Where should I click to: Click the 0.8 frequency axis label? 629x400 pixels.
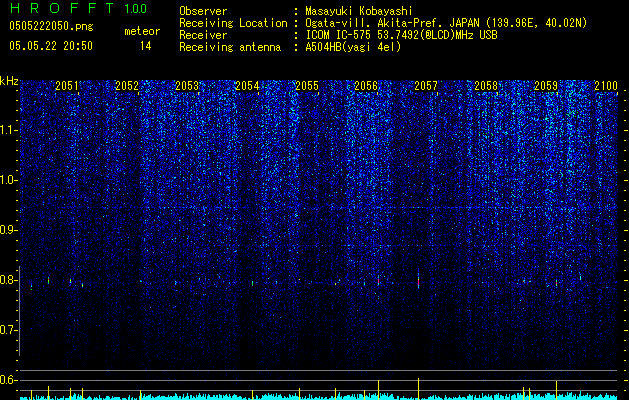(x=8, y=280)
